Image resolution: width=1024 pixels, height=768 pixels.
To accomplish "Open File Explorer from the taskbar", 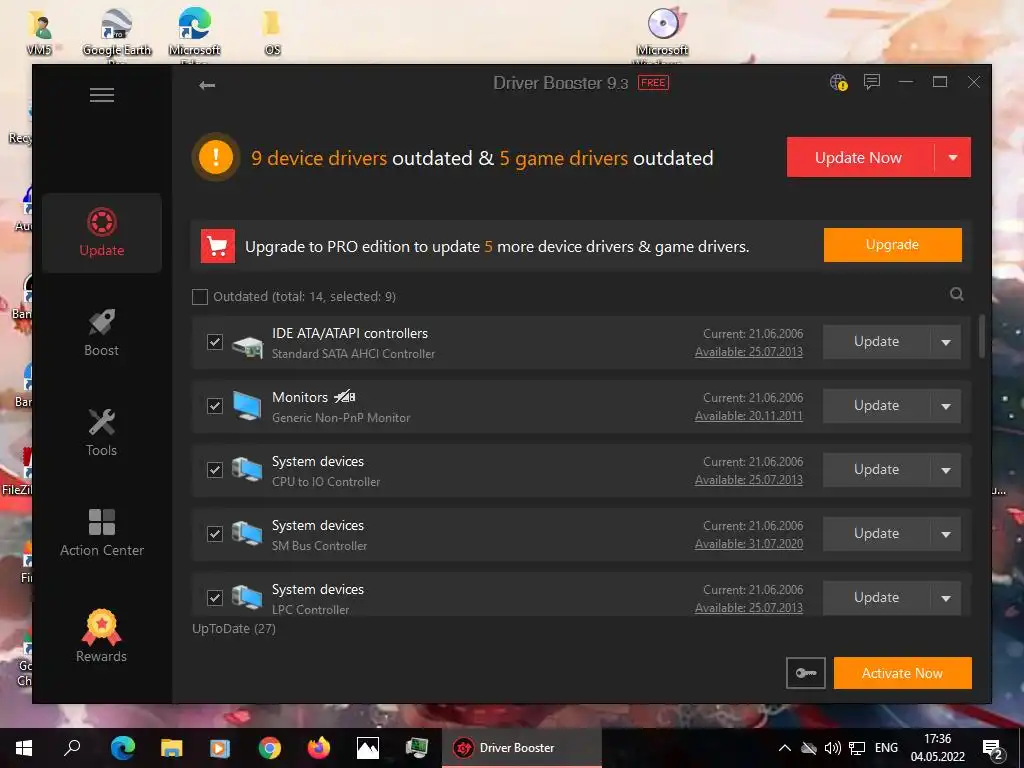I will tap(172, 748).
